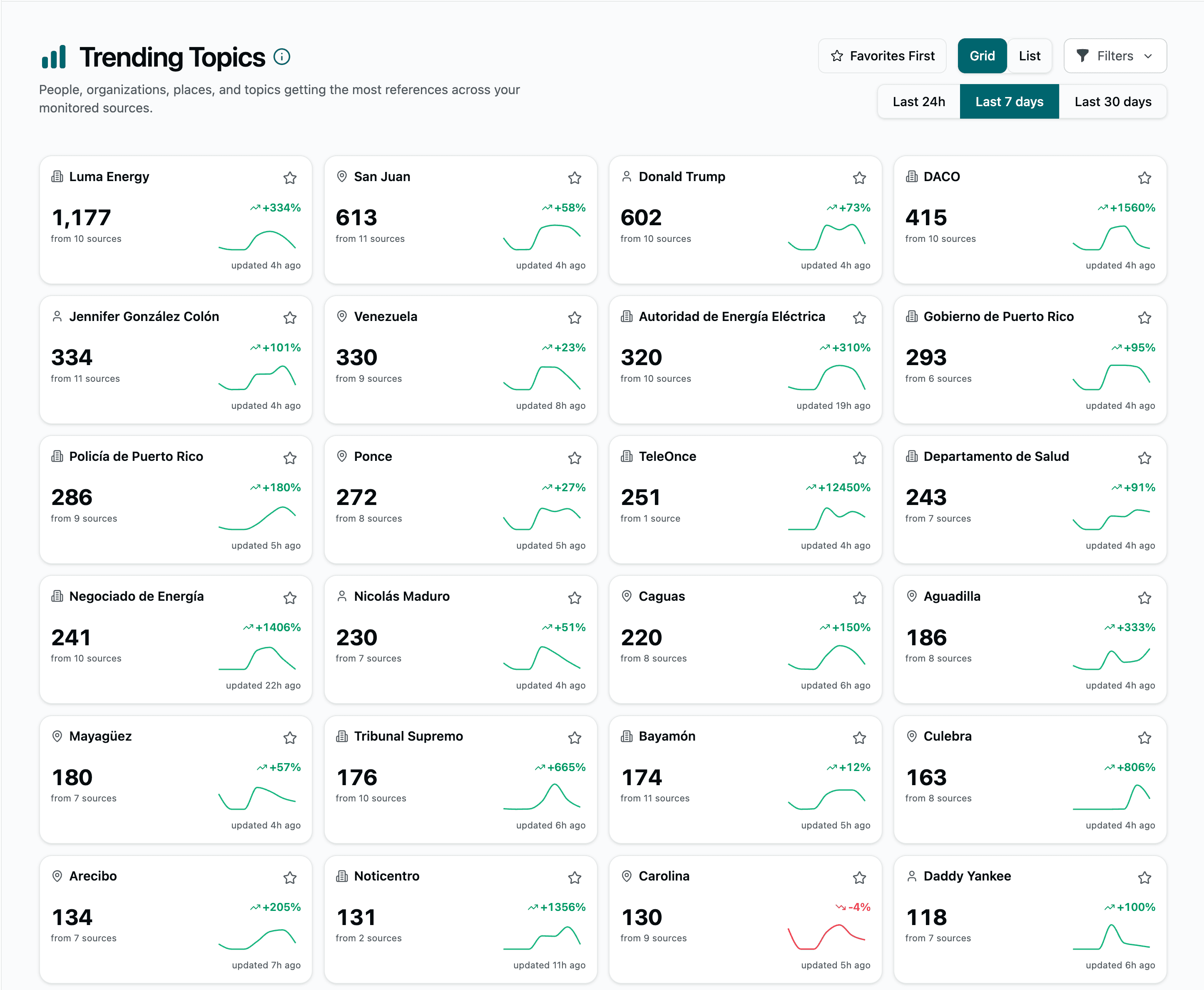Expand the Filters chevron

[1148, 56]
